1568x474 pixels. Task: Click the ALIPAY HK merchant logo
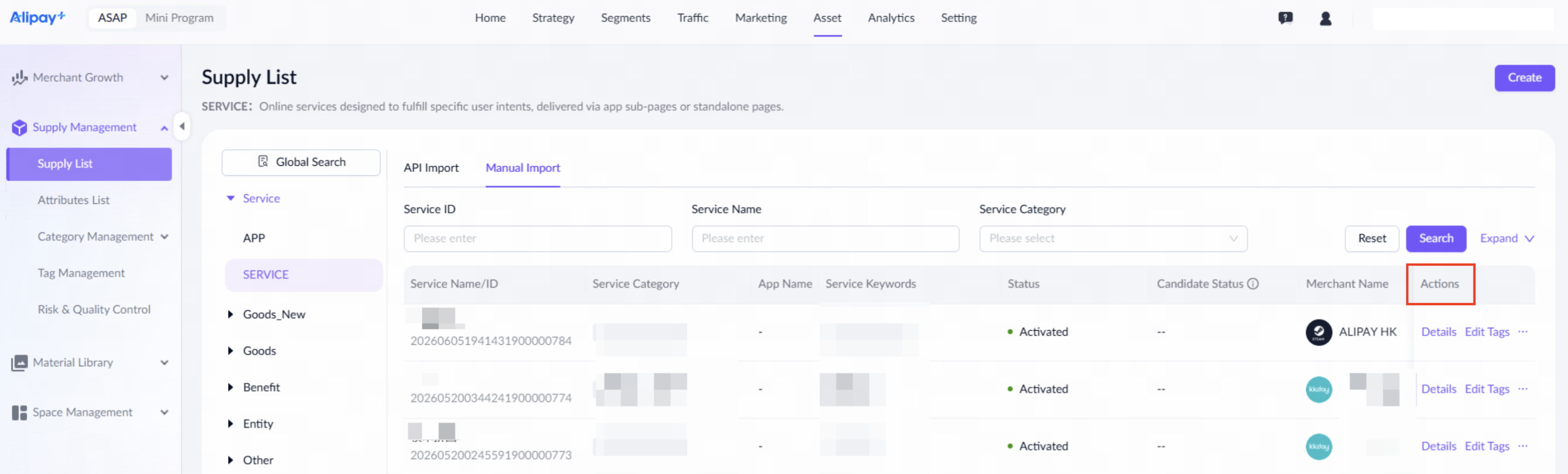[1319, 332]
